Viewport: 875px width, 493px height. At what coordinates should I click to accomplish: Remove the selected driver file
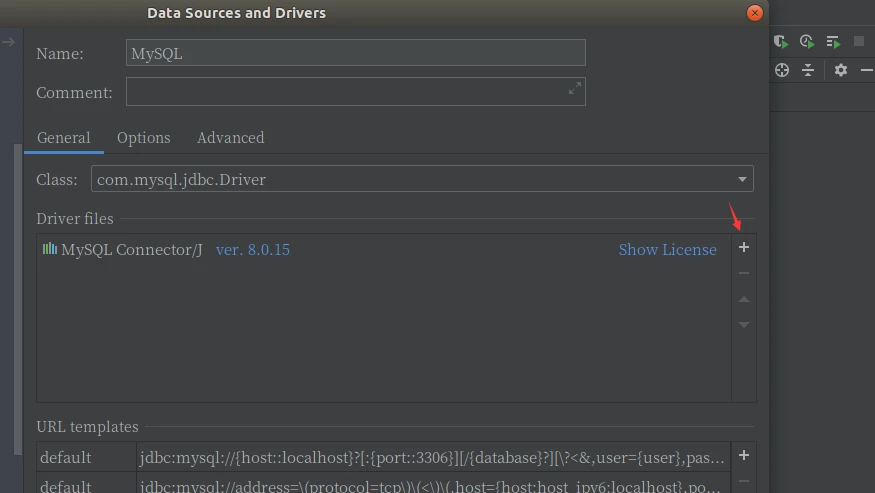tap(743, 274)
